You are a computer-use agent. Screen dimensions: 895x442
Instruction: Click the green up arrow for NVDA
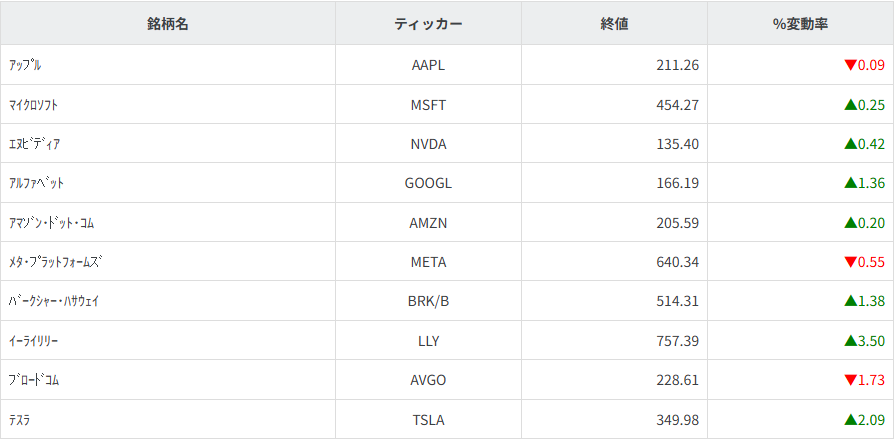pyautogui.click(x=850, y=144)
